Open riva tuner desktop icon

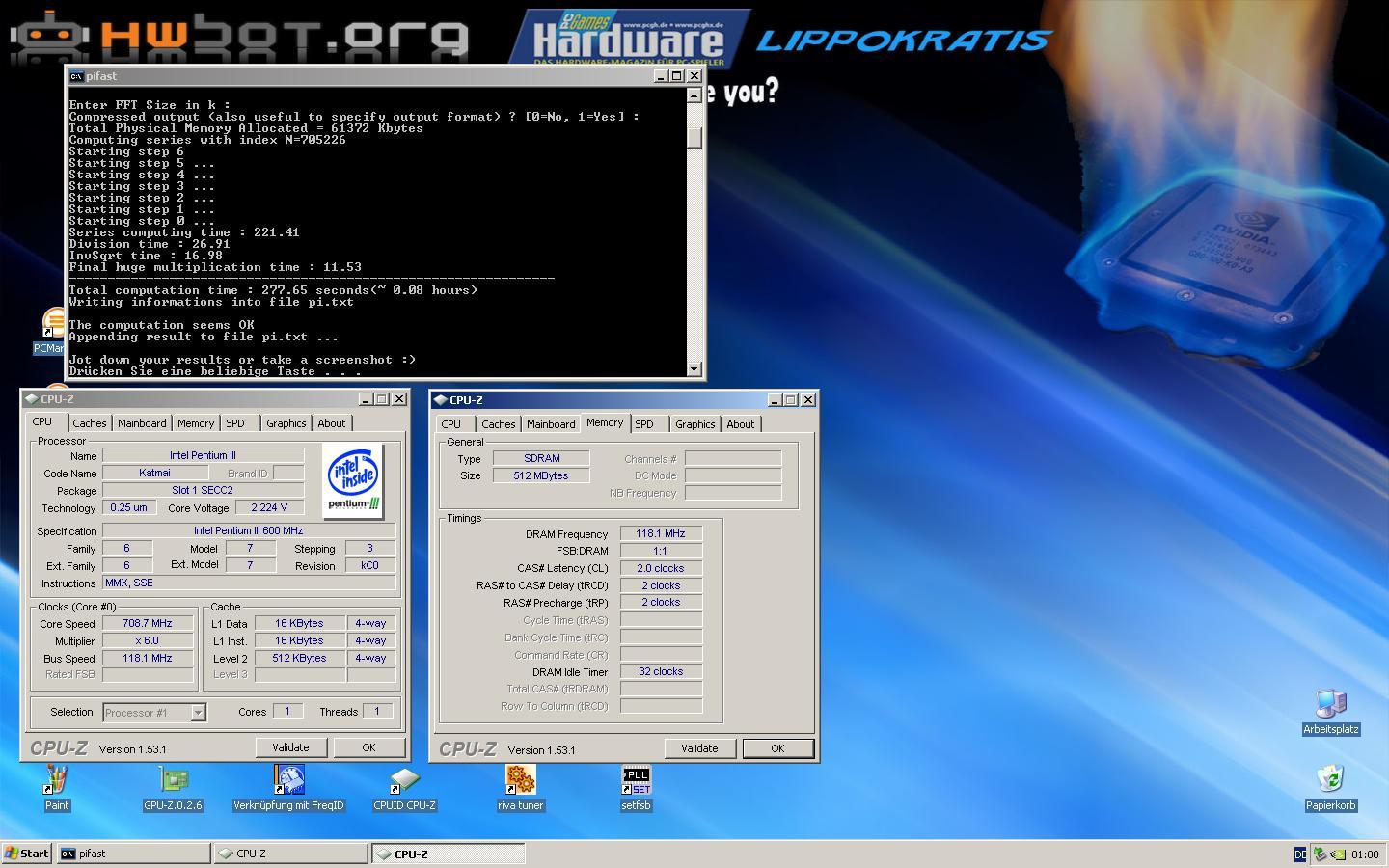coord(520,788)
